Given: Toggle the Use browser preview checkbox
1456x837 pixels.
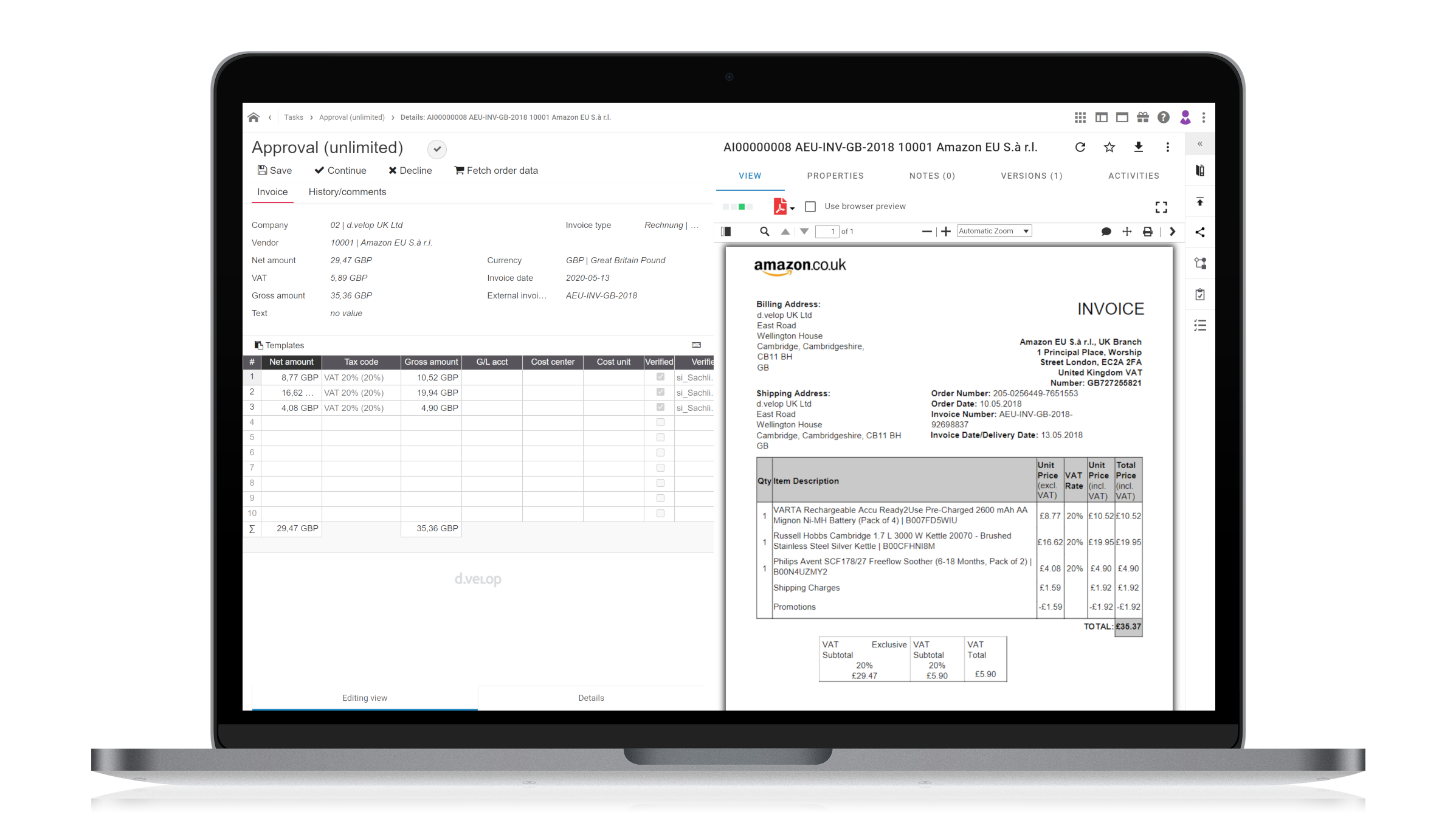Looking at the screenshot, I should coord(810,207).
